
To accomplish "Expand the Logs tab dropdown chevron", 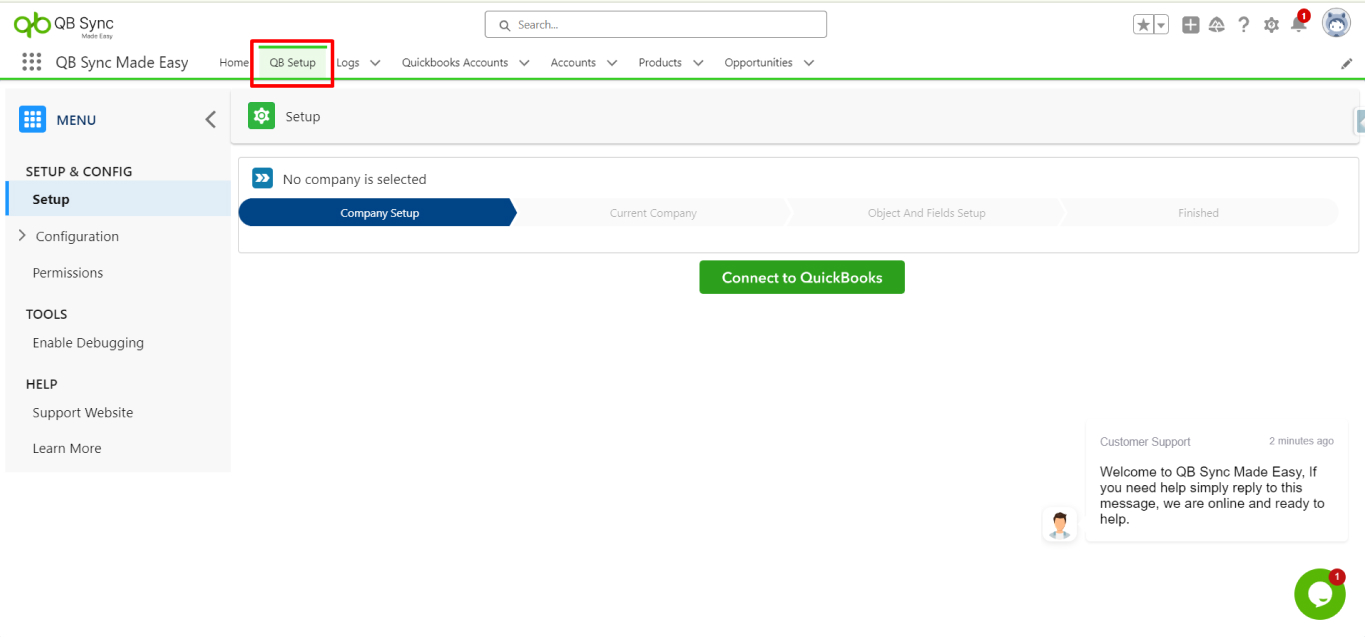I will coord(375,63).
